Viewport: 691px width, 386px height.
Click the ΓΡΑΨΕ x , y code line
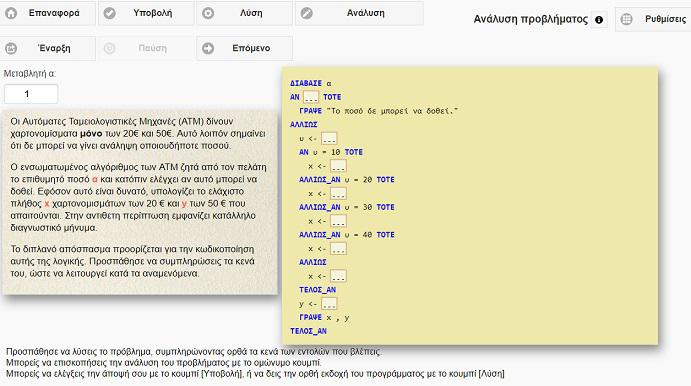(x=324, y=317)
